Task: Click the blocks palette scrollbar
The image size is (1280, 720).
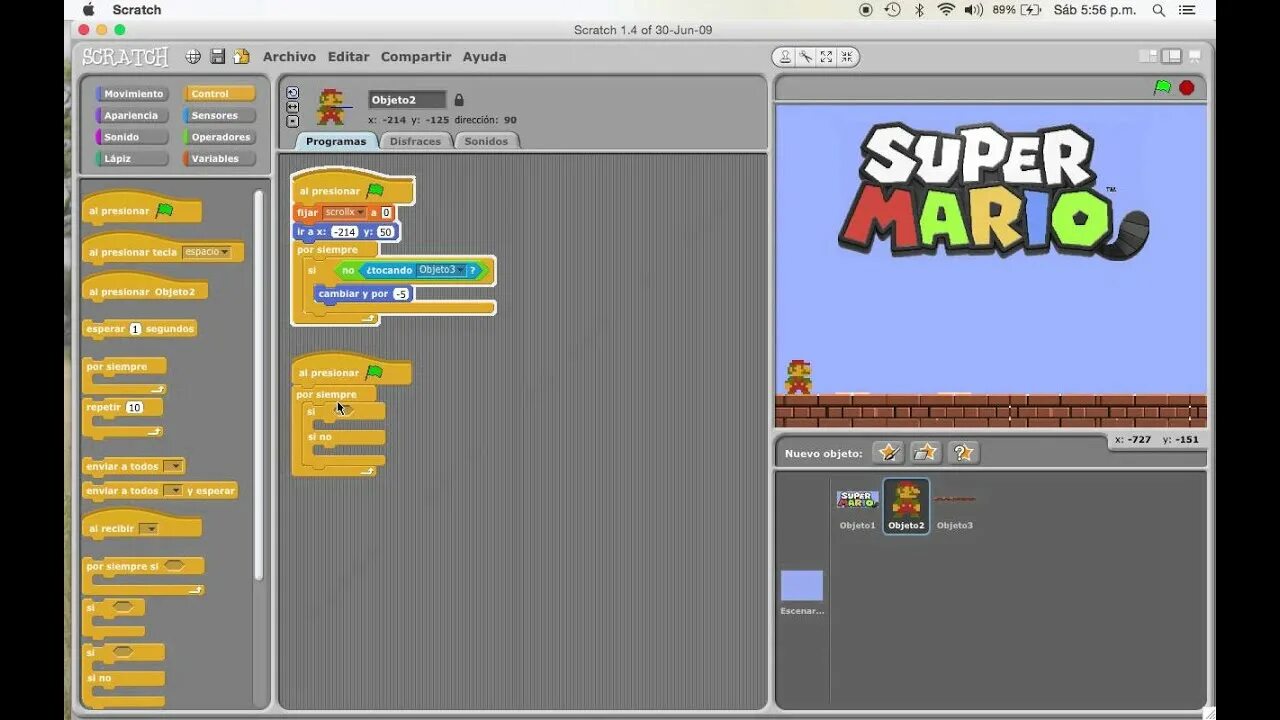Action: click(258, 385)
